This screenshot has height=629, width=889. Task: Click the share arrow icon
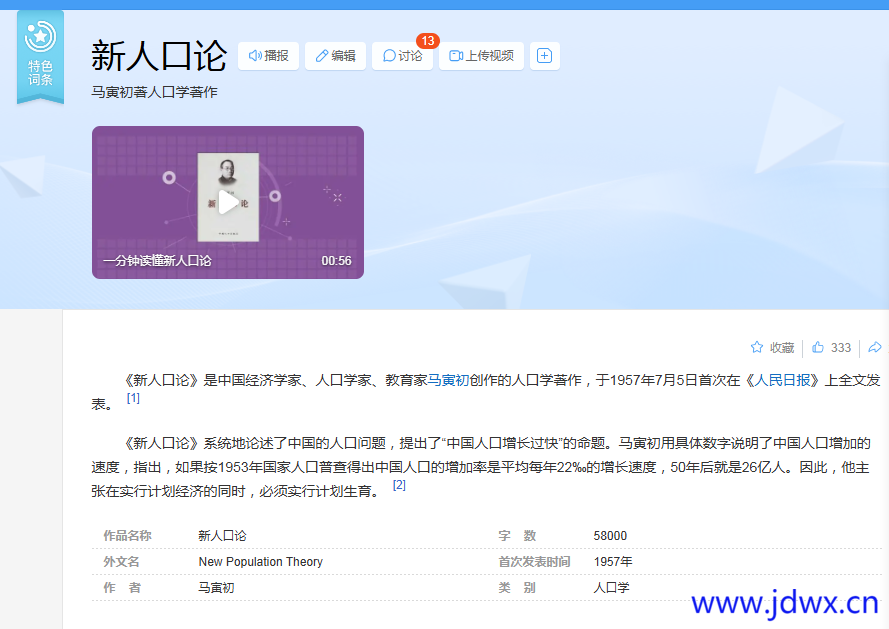click(x=875, y=348)
